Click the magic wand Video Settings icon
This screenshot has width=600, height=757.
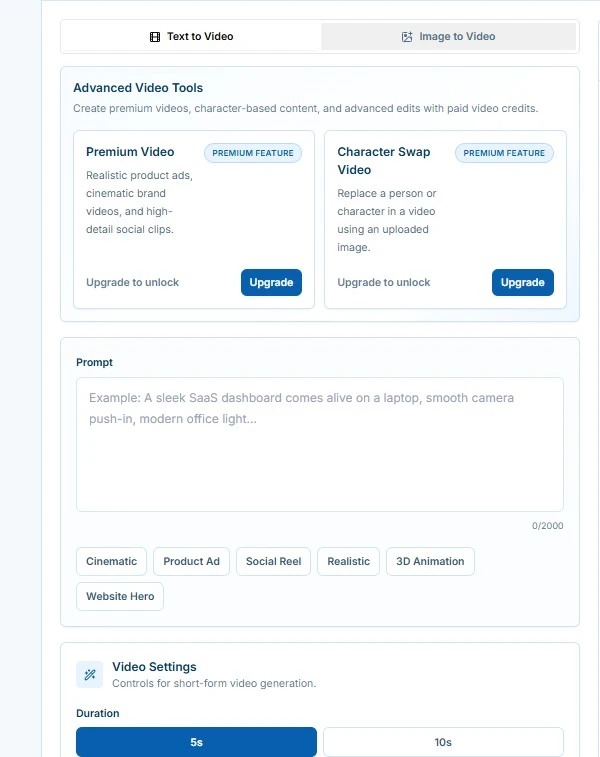coord(90,674)
